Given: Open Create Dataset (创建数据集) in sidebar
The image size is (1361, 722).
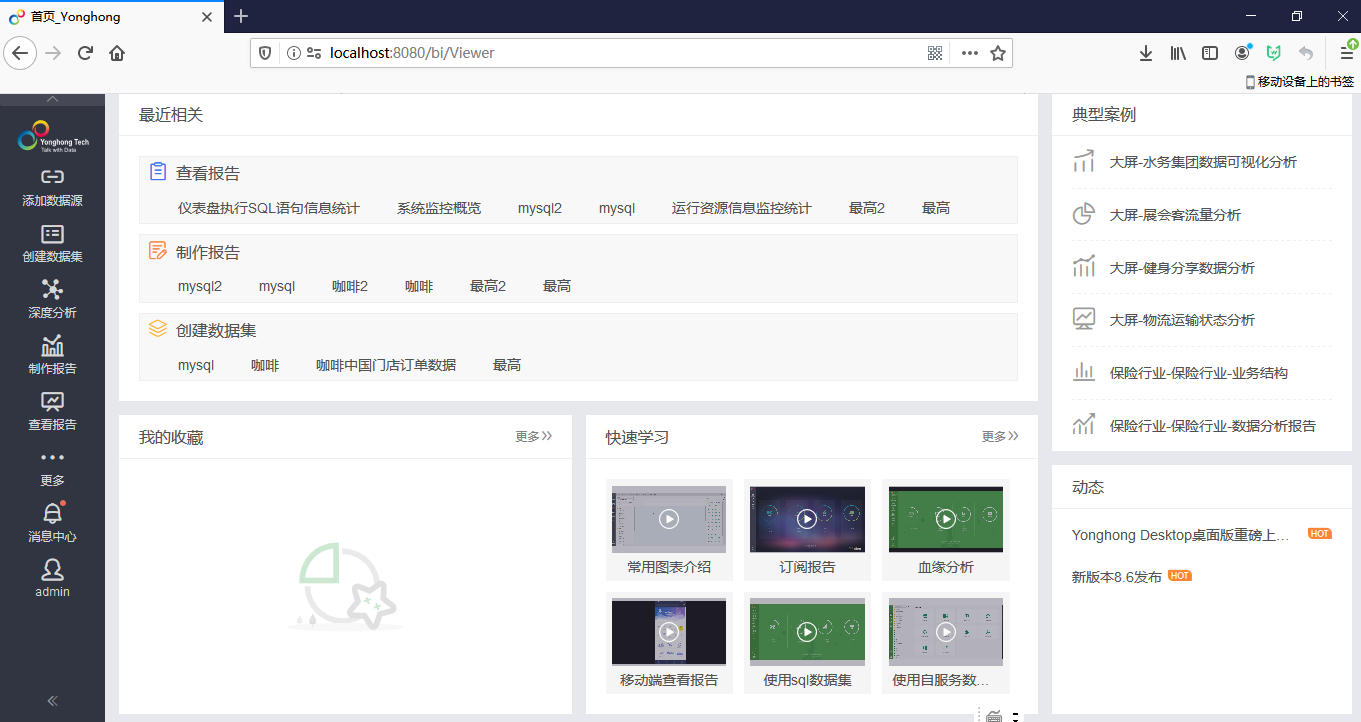Looking at the screenshot, I should 52,234.
